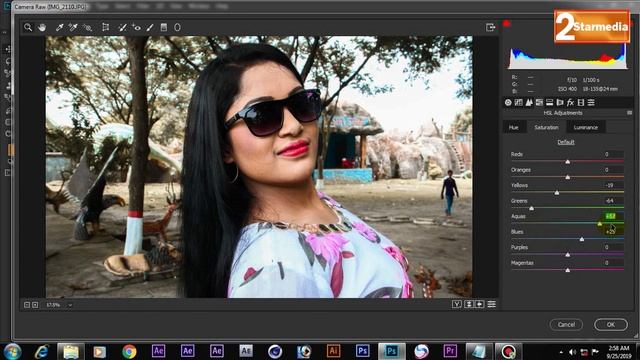Toggle current panel default settings icon
The height and width of the screenshot is (360, 640).
click(x=491, y=304)
